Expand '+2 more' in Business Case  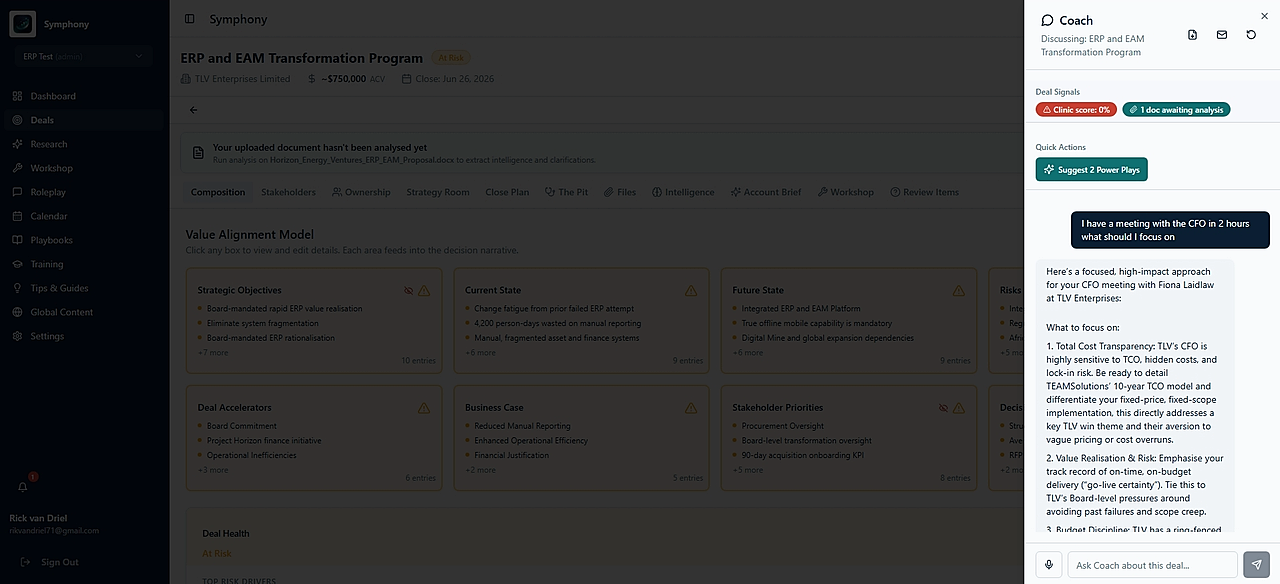(480, 470)
